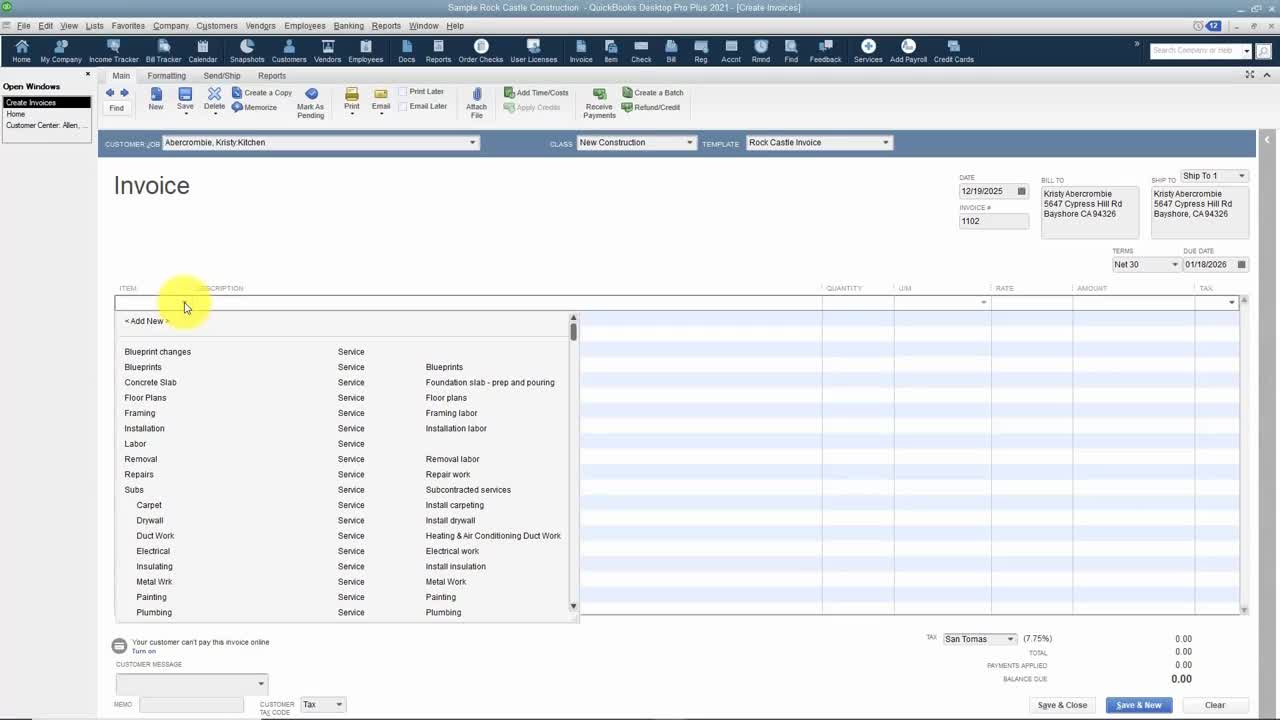Viewport: 1280px width, 720px height.
Task: Click the Check icon in icon bar
Action: click(x=641, y=51)
